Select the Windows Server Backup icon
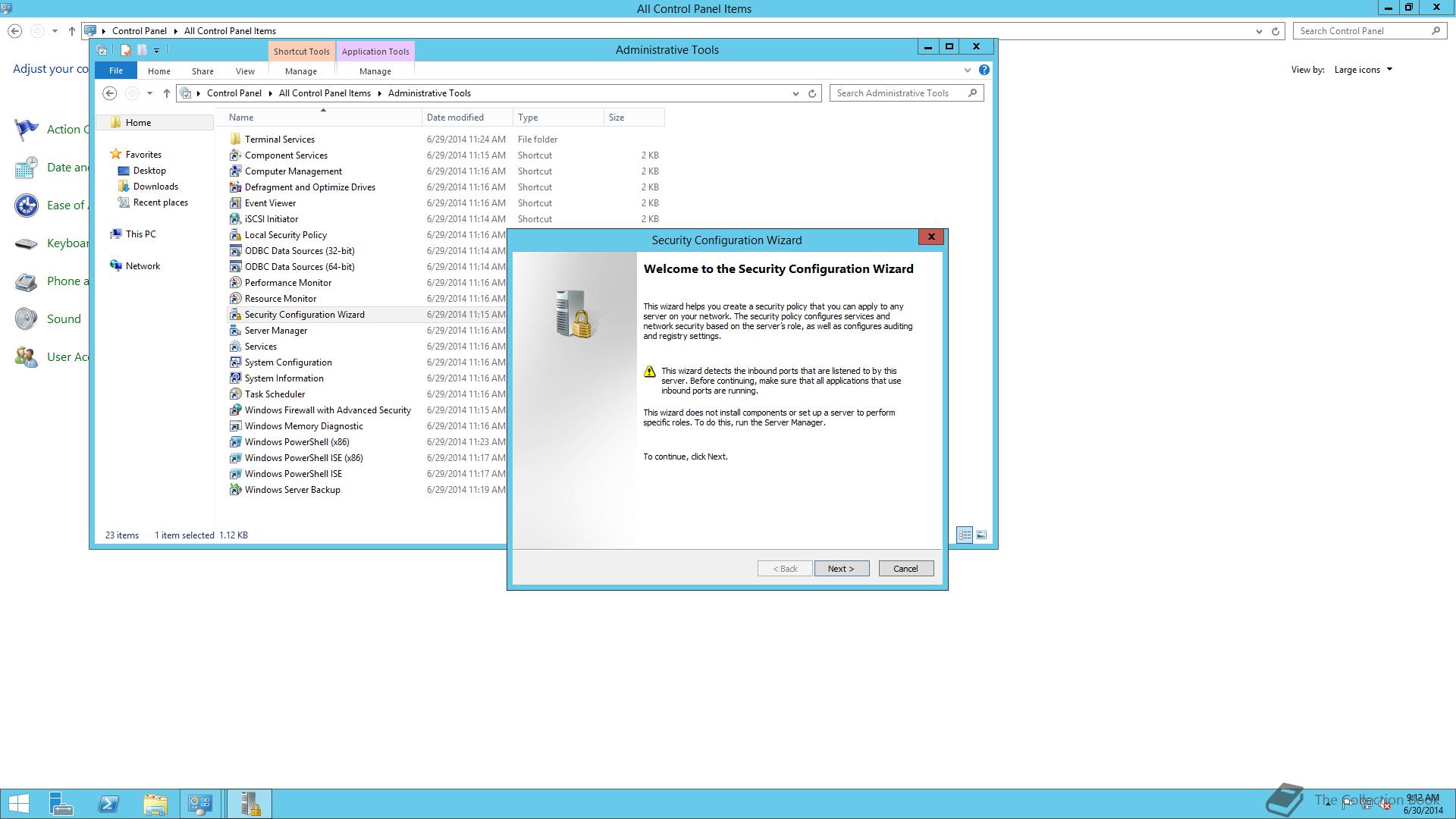 pos(235,490)
